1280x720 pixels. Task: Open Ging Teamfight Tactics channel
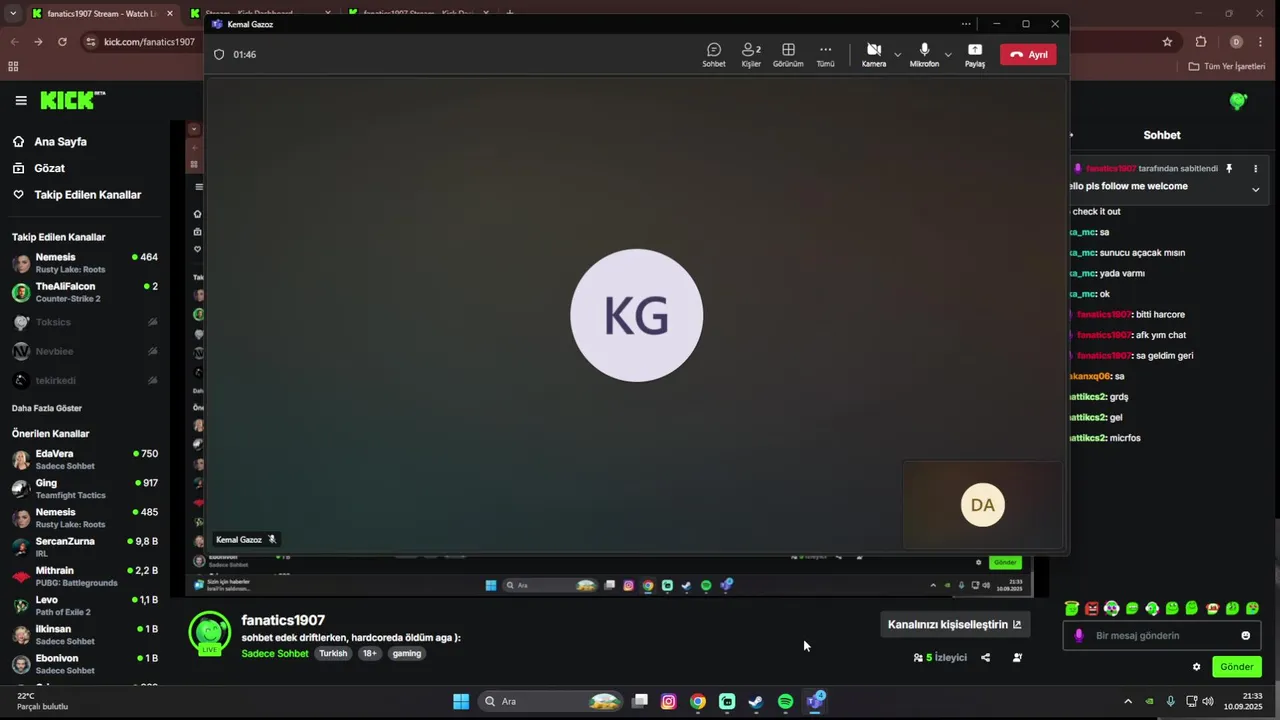tap(85, 488)
